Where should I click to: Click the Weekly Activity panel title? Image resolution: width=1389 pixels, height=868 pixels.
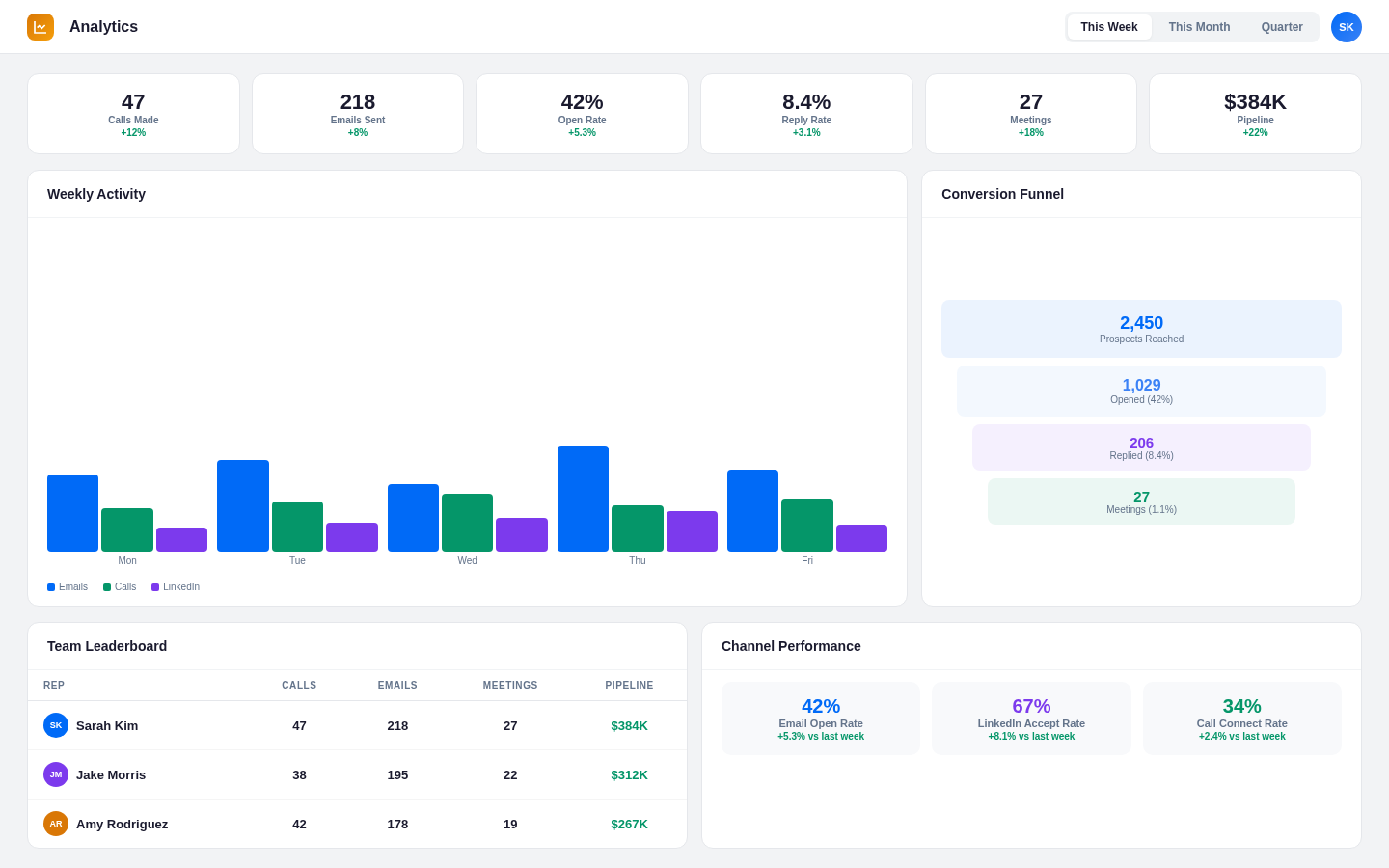pyautogui.click(x=96, y=194)
